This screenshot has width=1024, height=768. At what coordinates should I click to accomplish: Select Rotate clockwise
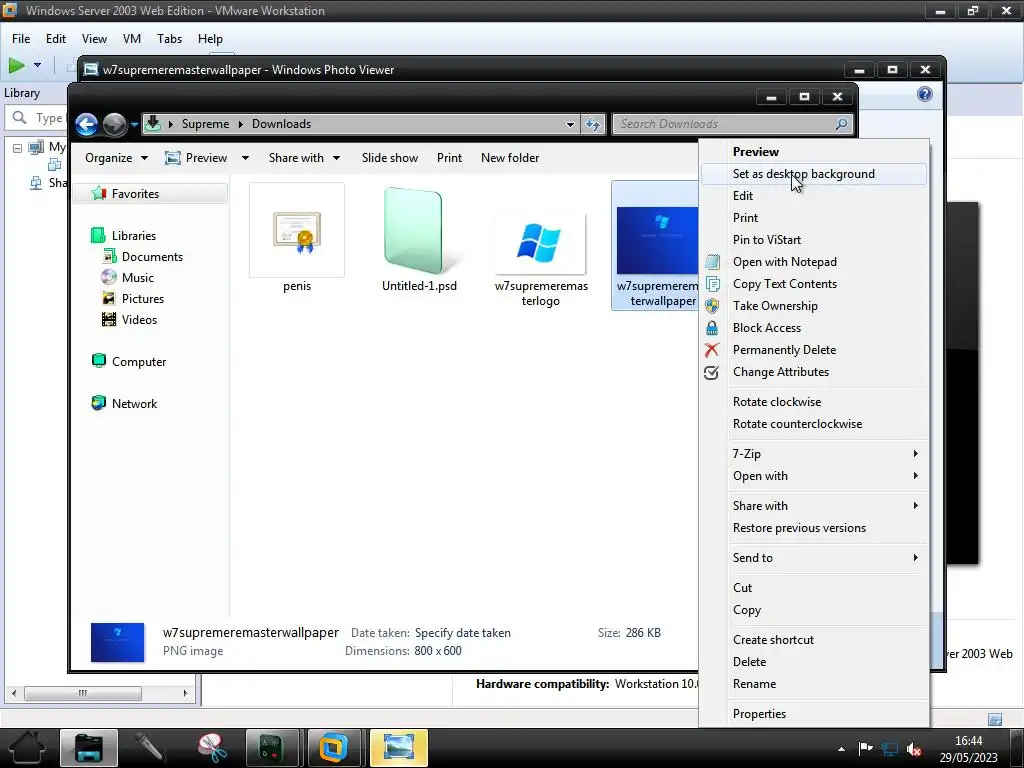click(814, 402)
